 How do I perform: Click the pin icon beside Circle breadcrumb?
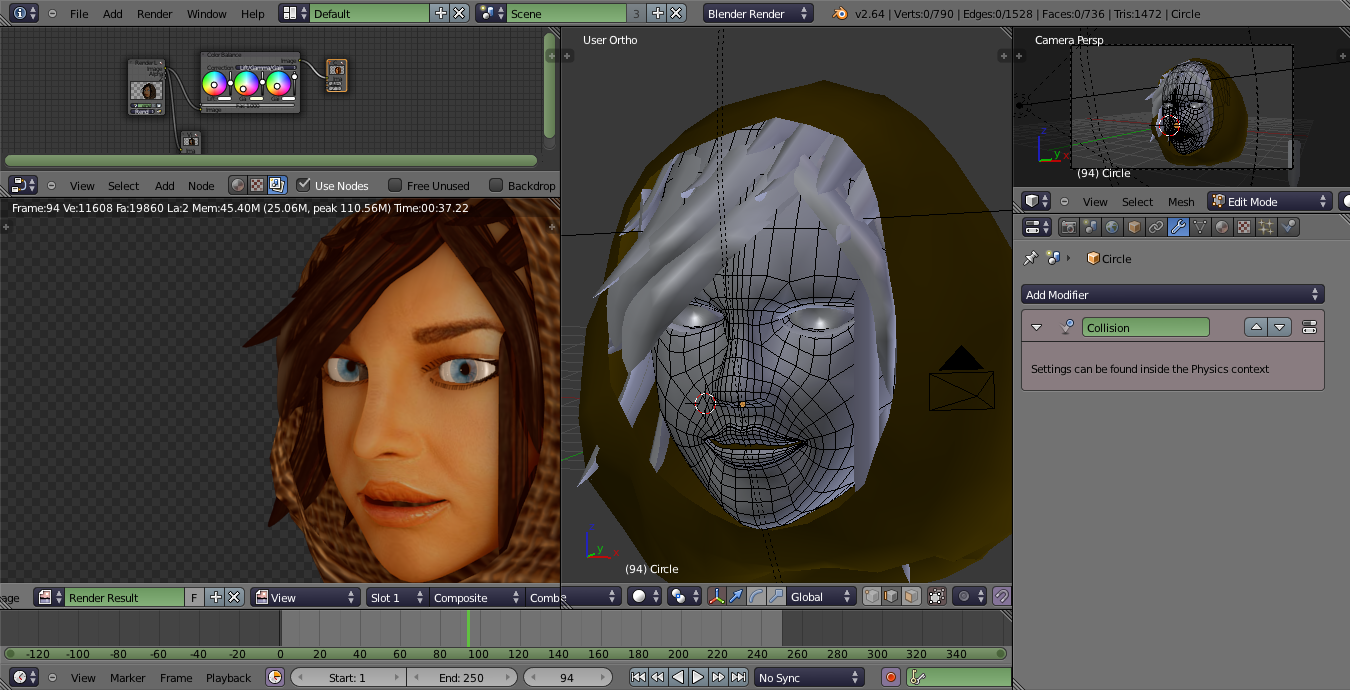[1031, 258]
